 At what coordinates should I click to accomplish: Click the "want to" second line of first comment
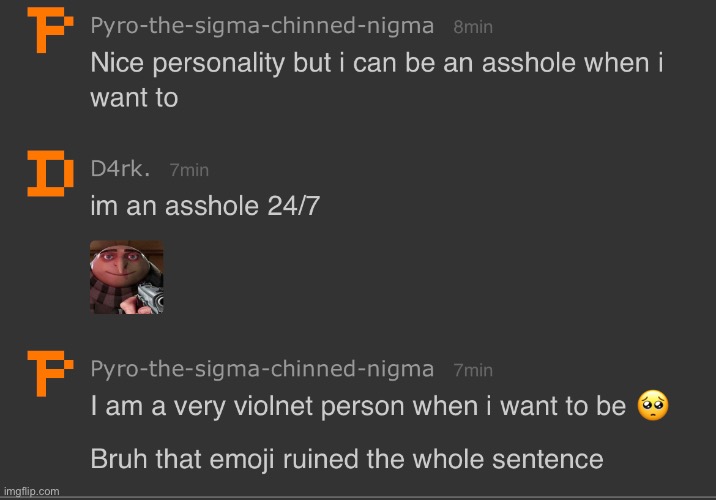coord(134,98)
